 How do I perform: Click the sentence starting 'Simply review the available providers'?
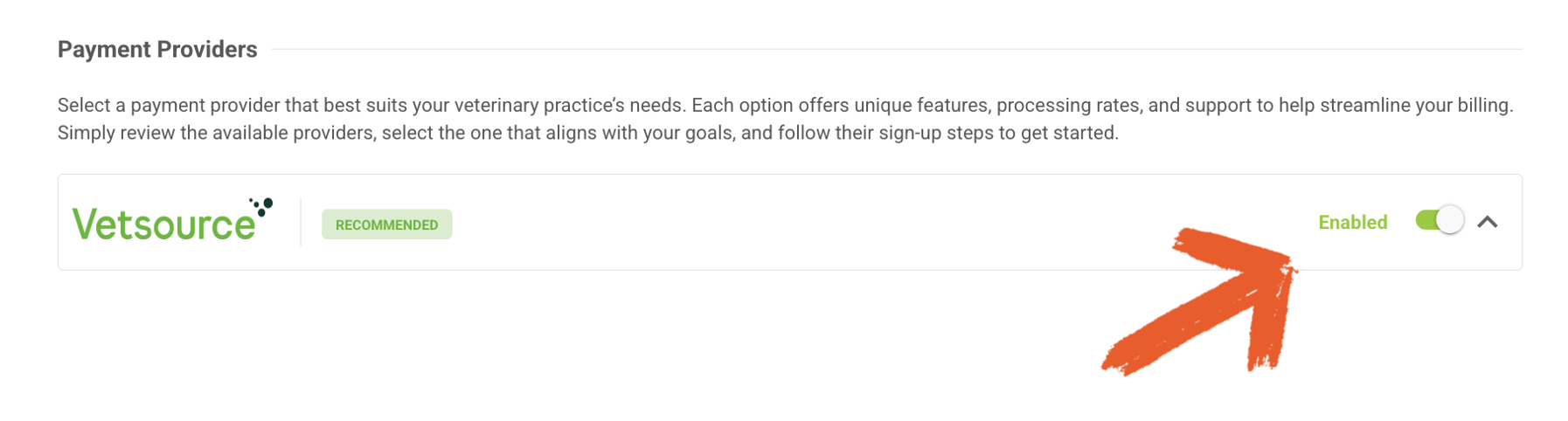[x=587, y=134]
